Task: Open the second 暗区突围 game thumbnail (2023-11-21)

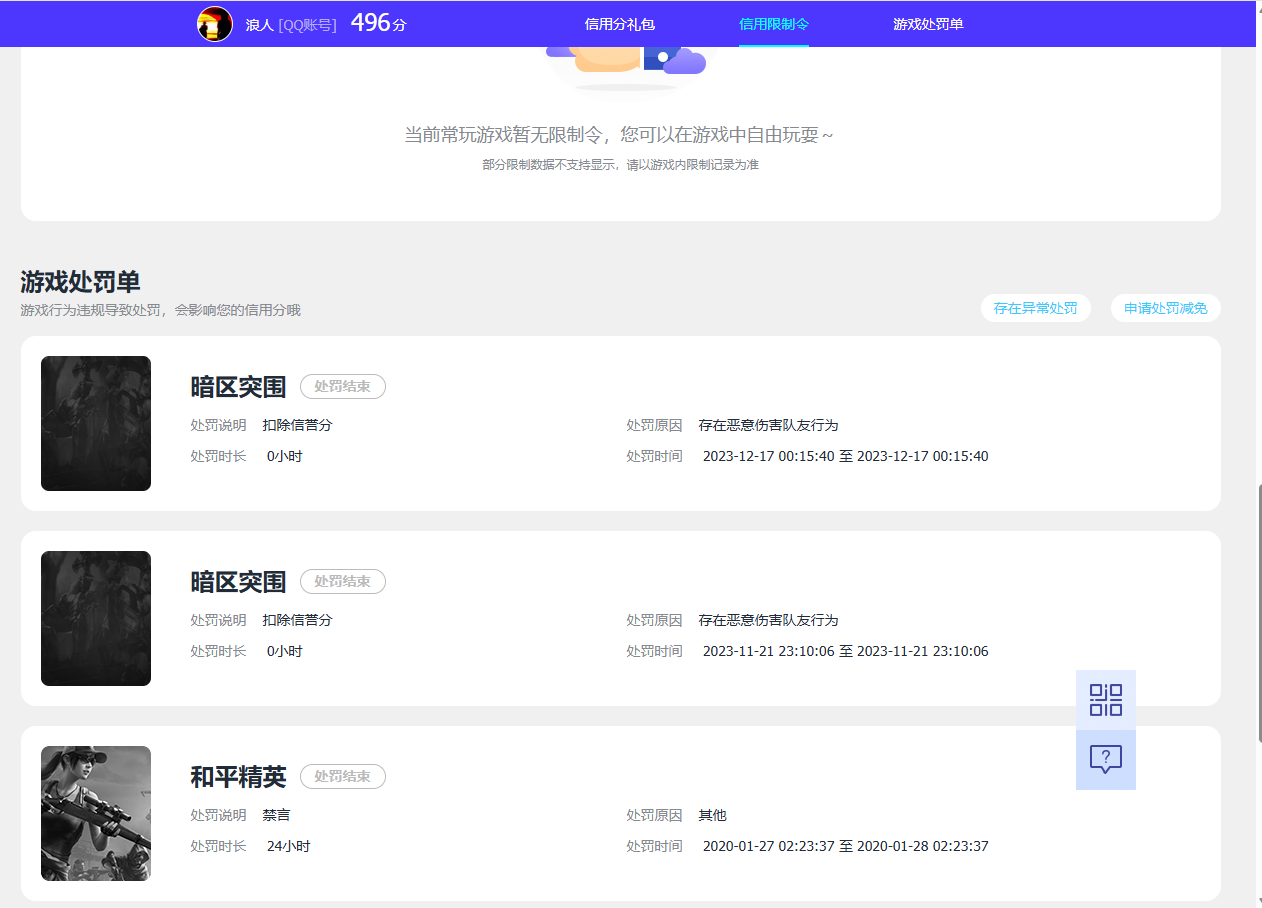Action: [96, 619]
